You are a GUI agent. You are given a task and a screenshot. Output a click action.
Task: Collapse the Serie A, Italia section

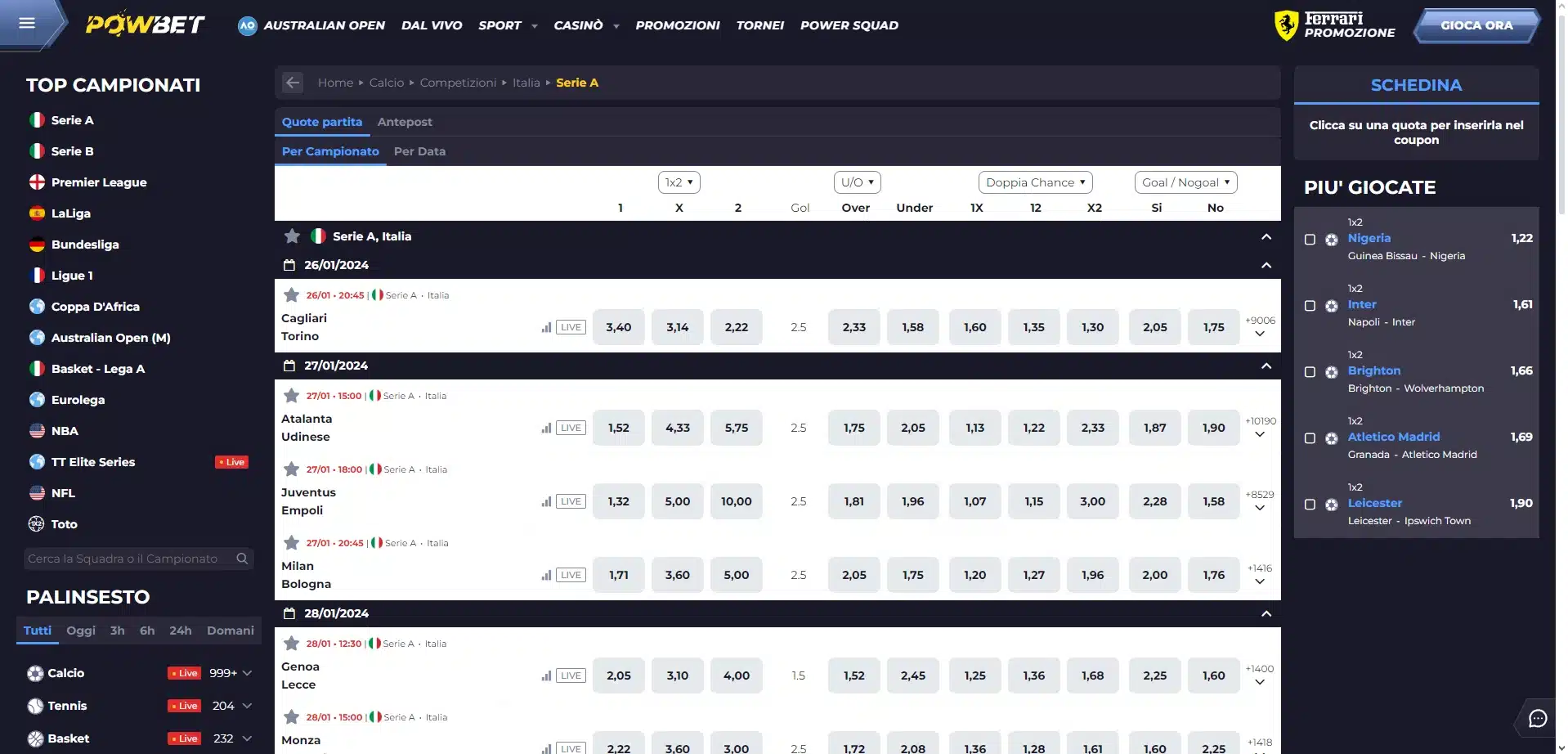coord(1266,236)
